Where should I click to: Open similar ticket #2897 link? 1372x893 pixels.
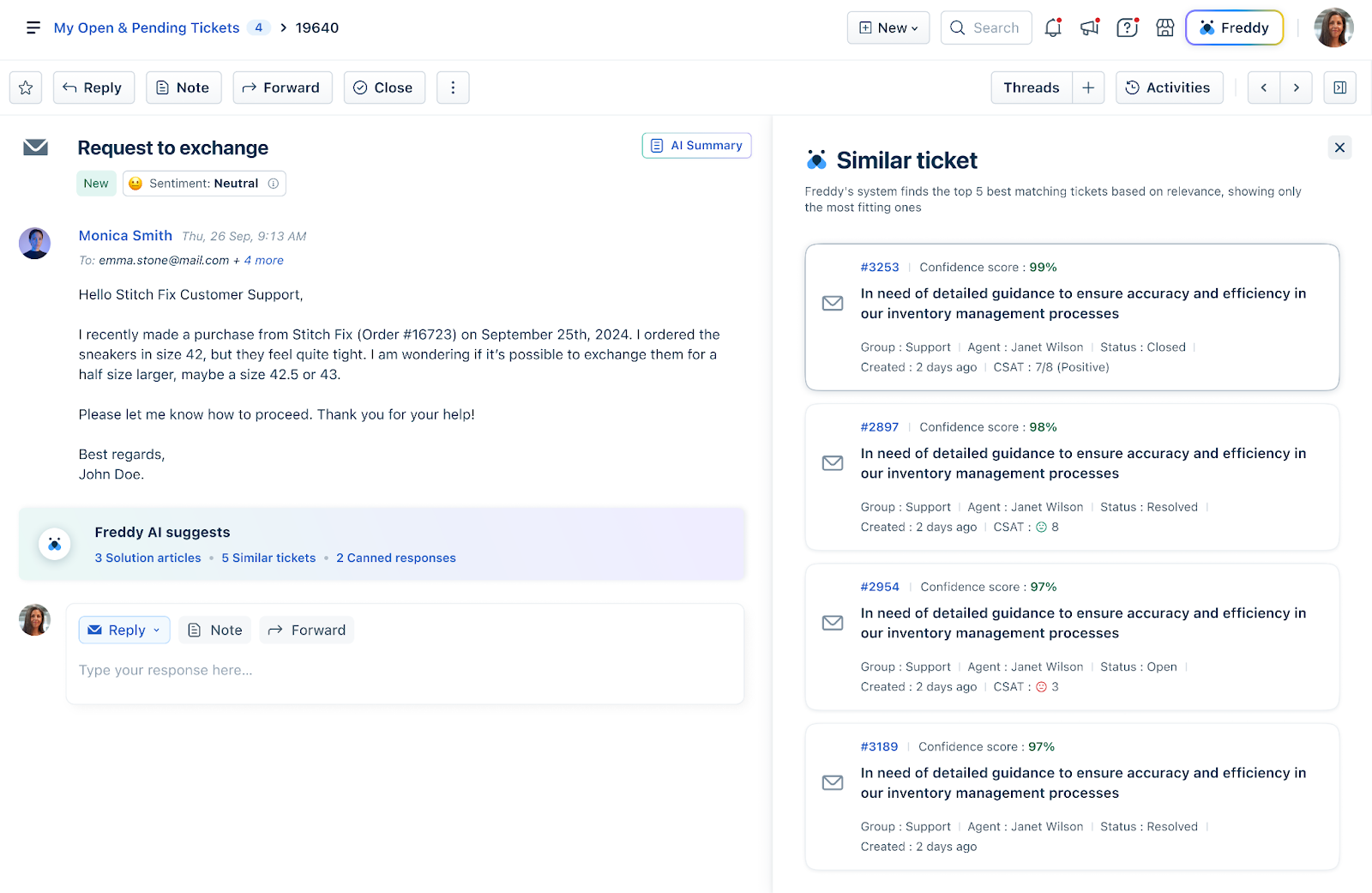880,427
